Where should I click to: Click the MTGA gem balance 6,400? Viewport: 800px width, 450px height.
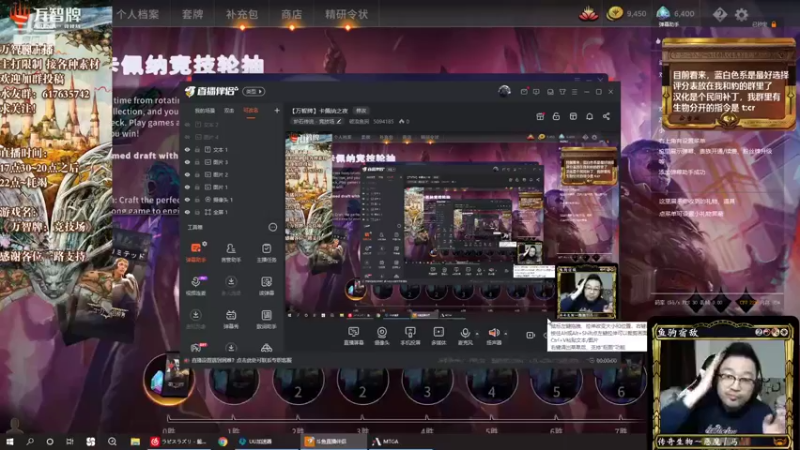tap(675, 14)
